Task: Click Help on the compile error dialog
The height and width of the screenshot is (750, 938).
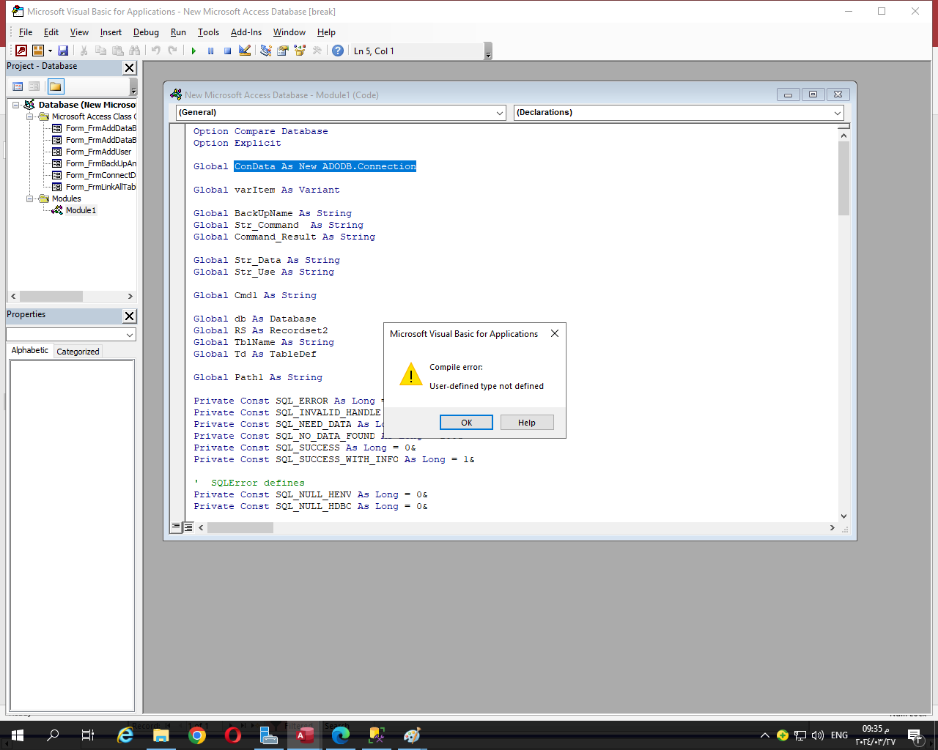Action: [526, 422]
